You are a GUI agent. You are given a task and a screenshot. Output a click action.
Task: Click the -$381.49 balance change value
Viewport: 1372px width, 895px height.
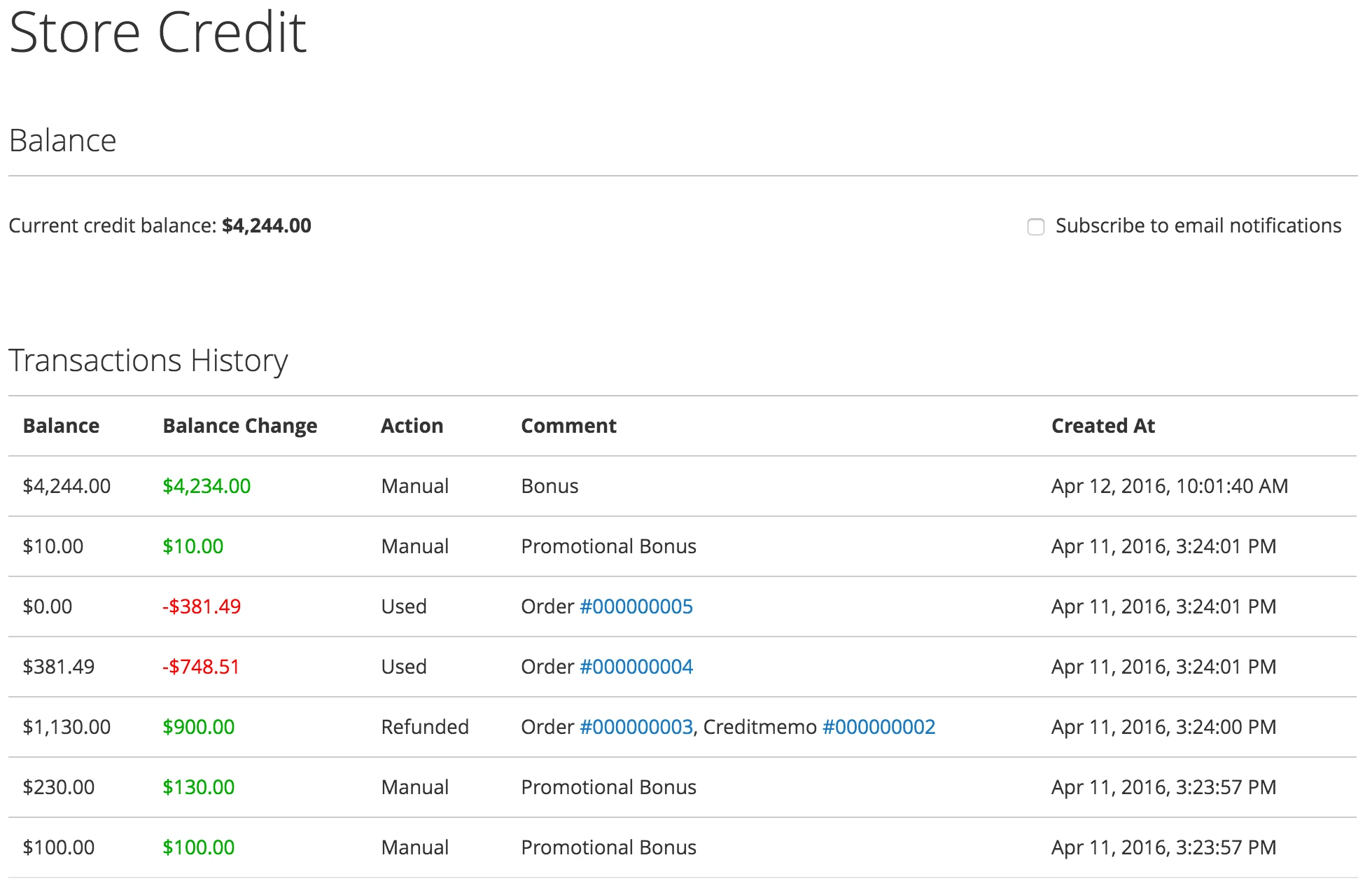coord(201,606)
